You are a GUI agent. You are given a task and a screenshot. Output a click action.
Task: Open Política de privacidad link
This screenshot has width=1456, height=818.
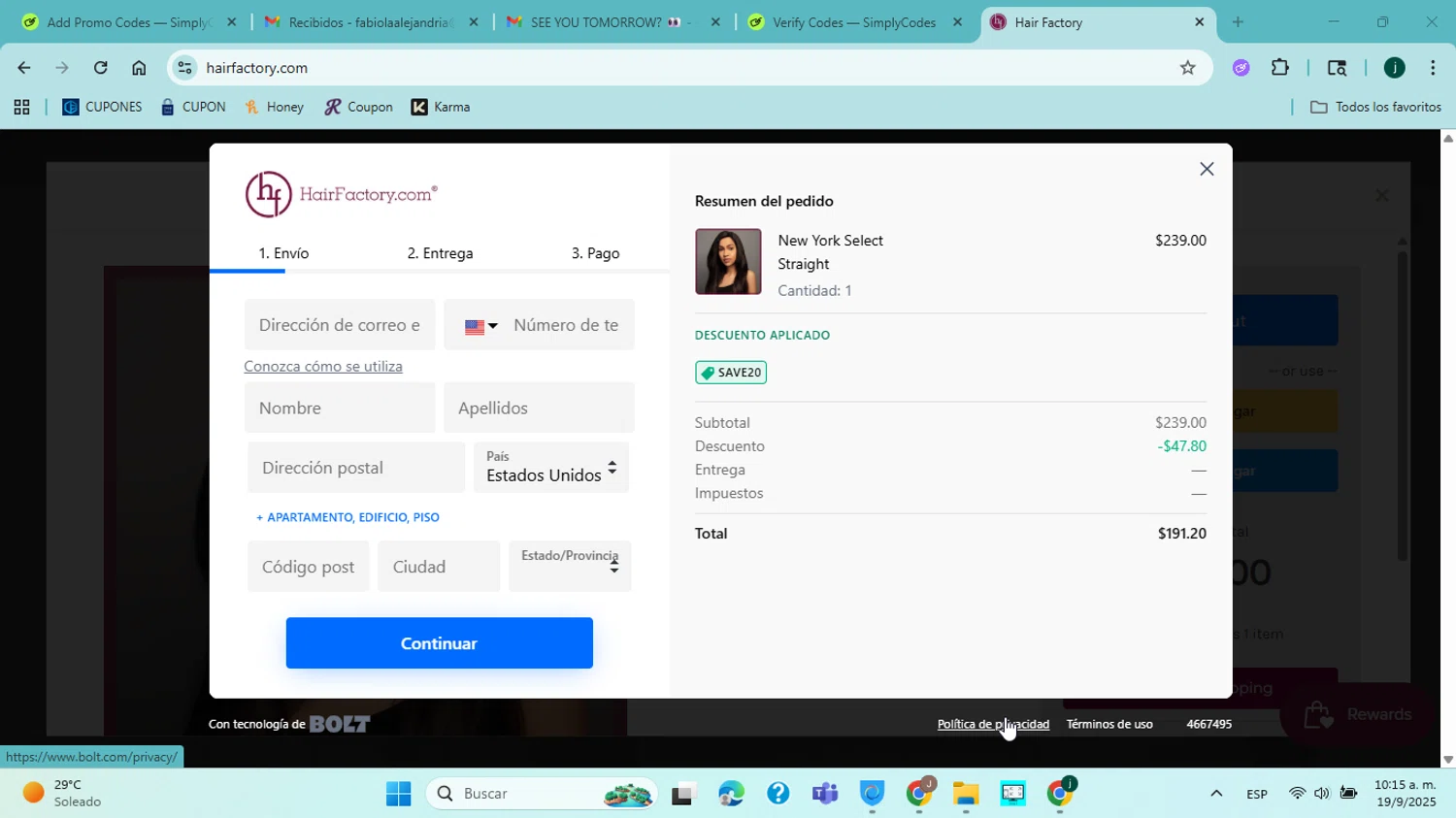(x=993, y=724)
